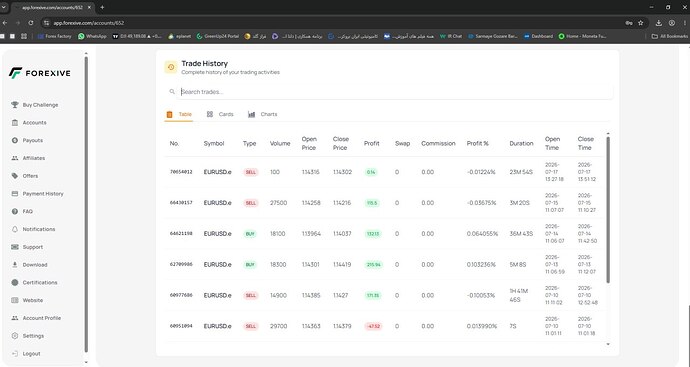
Task: Click the Search trades input field
Action: (x=395, y=92)
